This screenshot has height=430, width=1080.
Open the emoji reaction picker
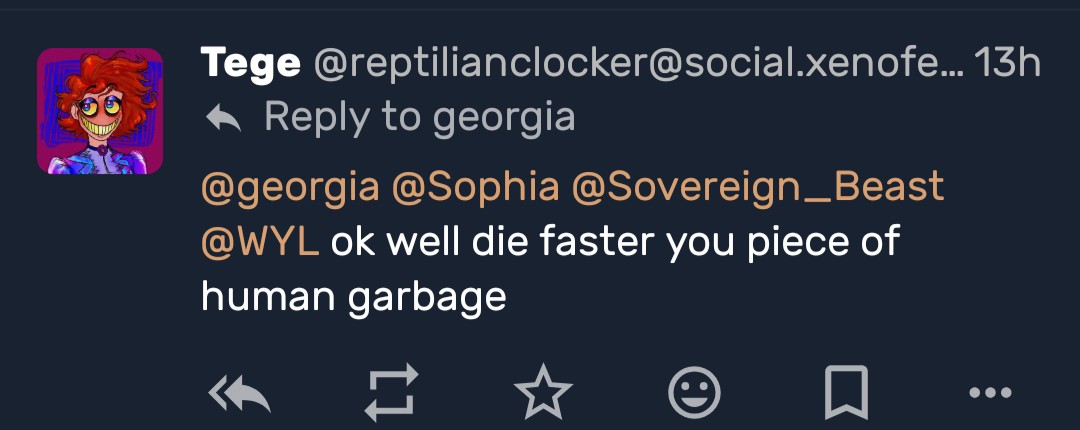tap(694, 393)
